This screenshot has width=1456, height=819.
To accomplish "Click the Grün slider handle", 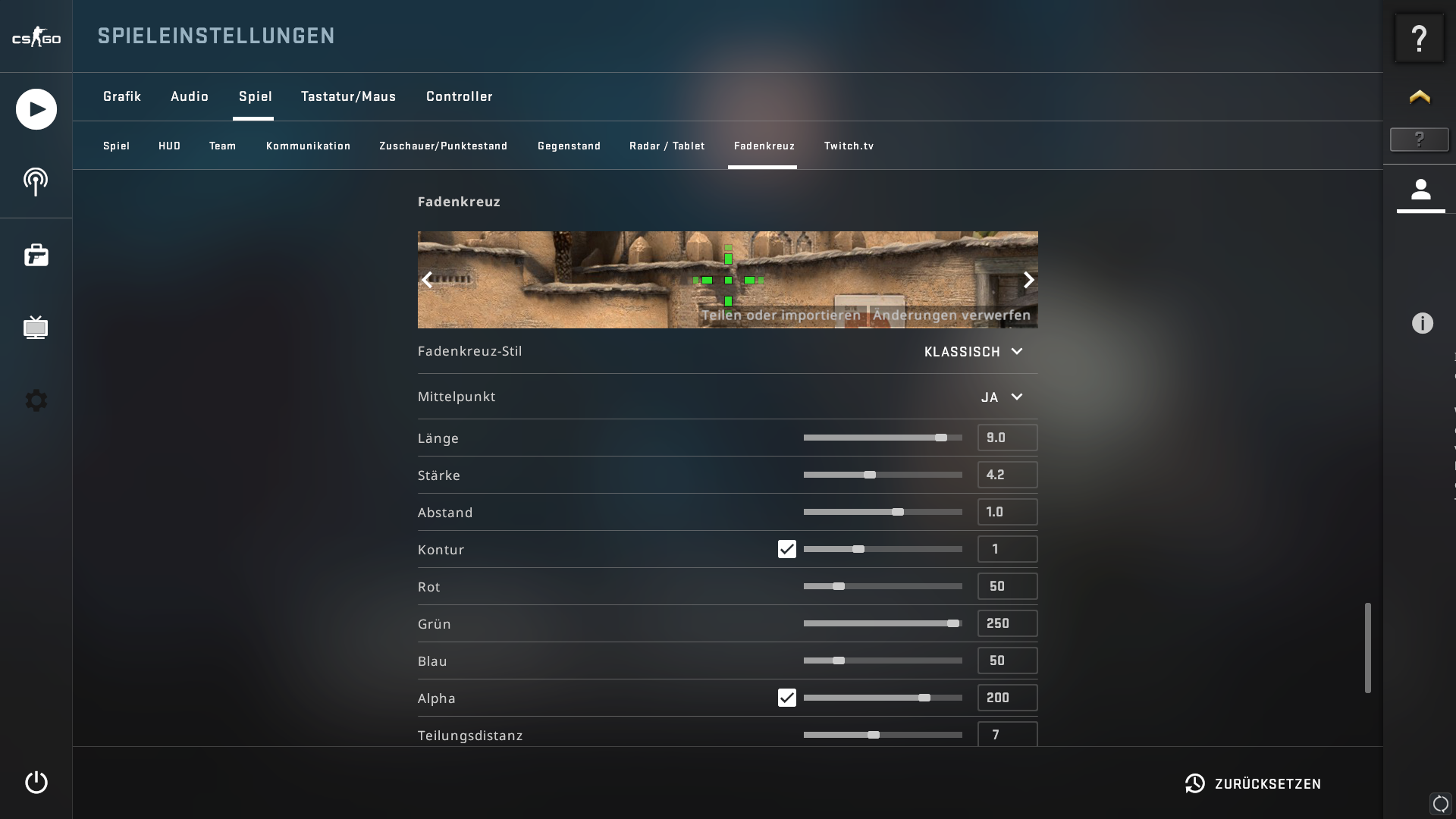I will pos(952,623).
